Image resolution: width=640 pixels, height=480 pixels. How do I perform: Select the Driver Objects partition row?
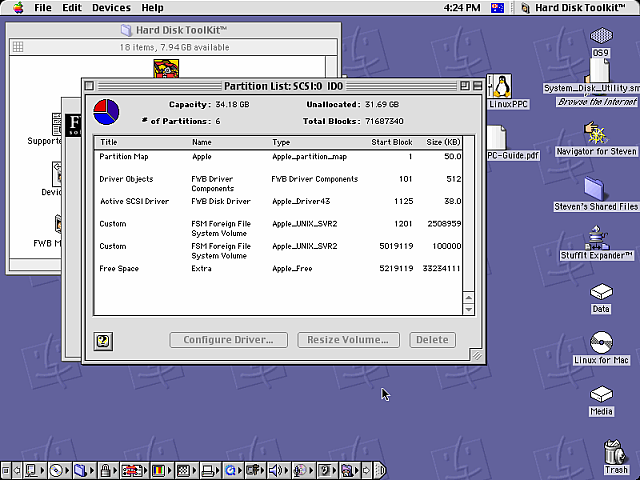(278, 183)
